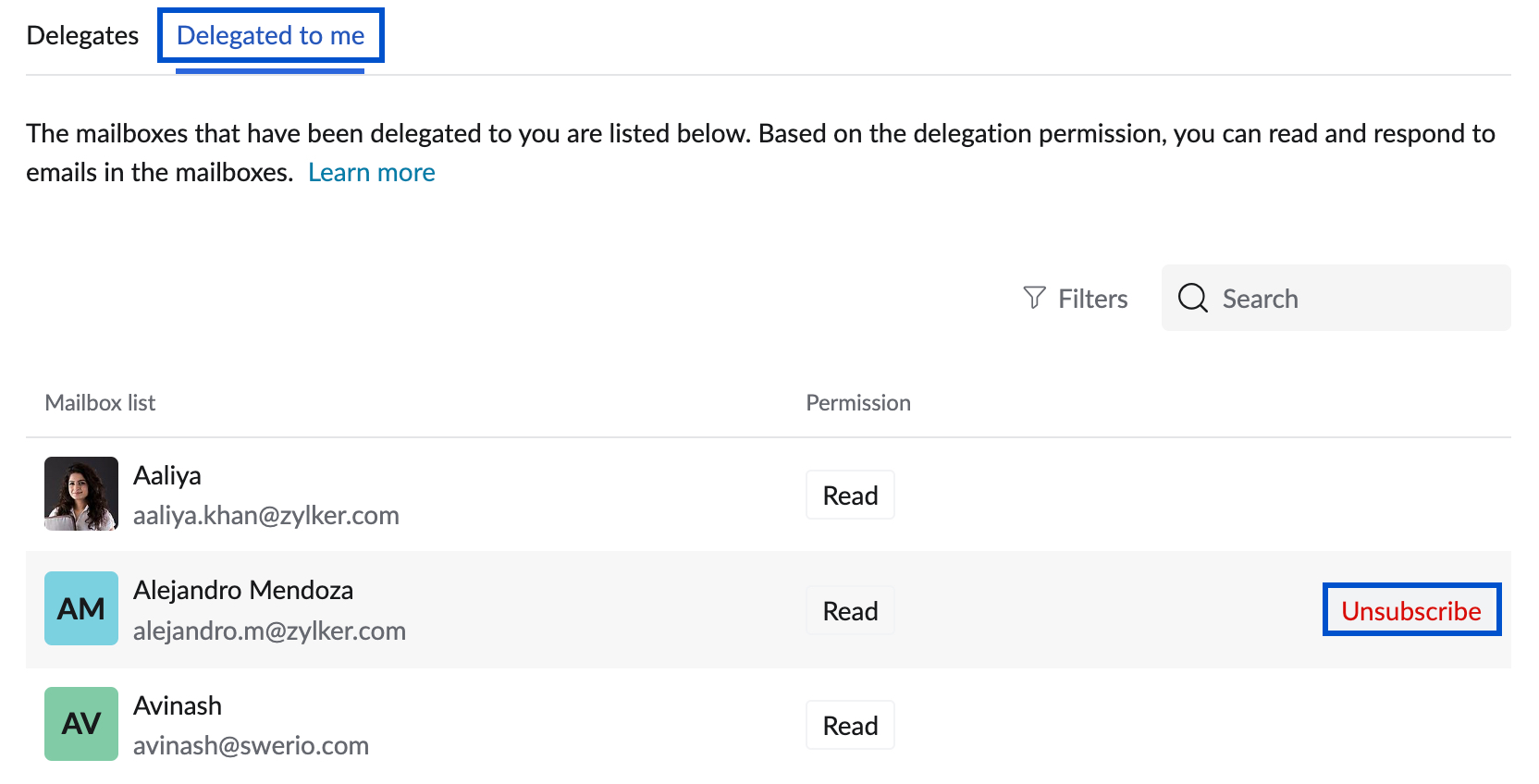This screenshot has height=784, width=1539.
Task: Click the Mailbox list column header
Action: (x=100, y=403)
